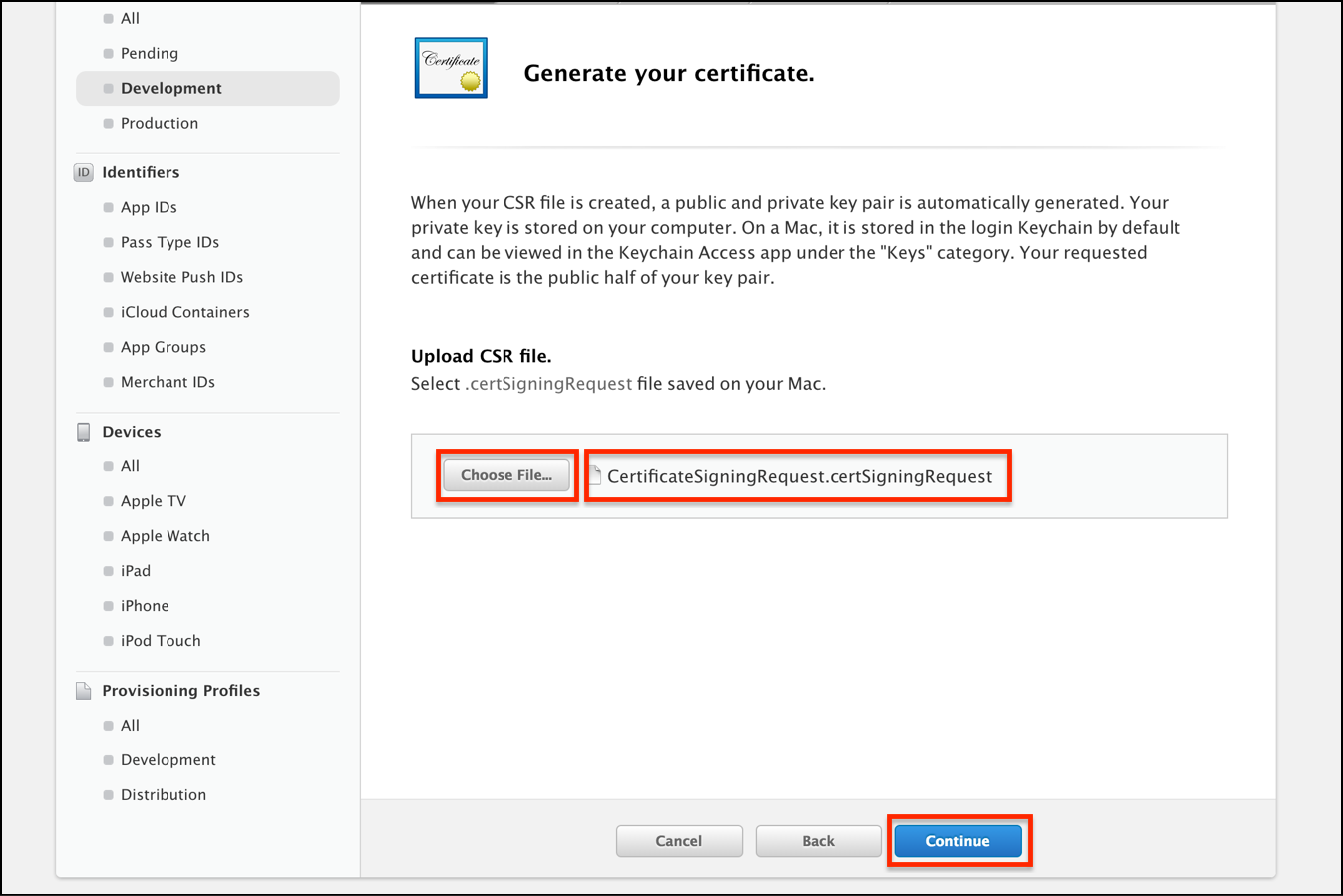Viewport: 1343px width, 896px height.
Task: Click the ID badge icon beside Identifiers
Action: coord(83,171)
